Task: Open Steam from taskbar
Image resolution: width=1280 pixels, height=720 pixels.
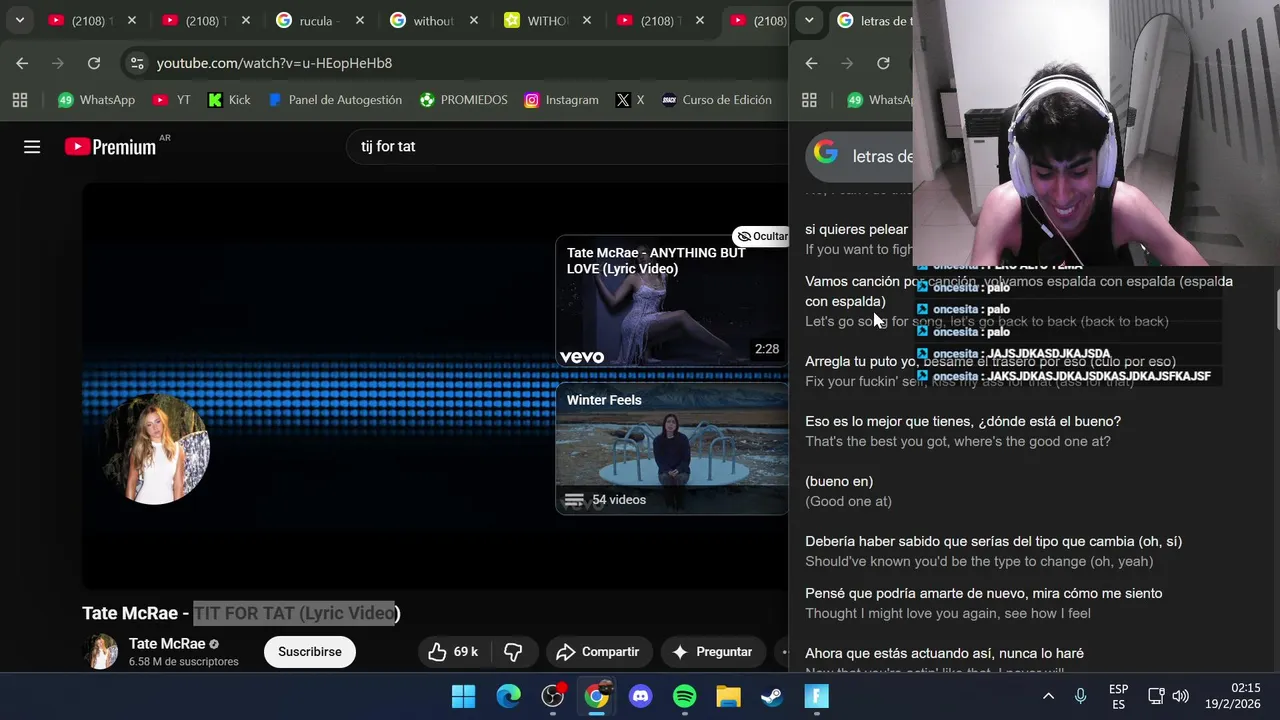Action: click(x=772, y=696)
